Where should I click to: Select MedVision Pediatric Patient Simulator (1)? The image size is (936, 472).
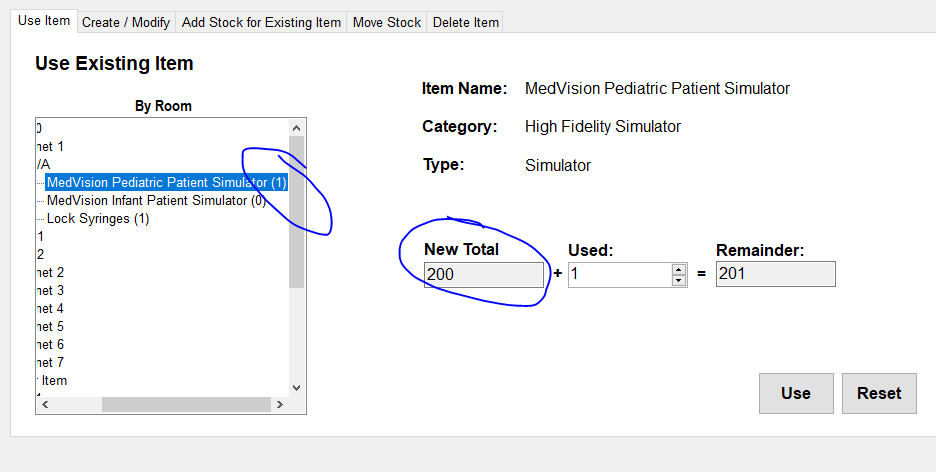(167, 183)
